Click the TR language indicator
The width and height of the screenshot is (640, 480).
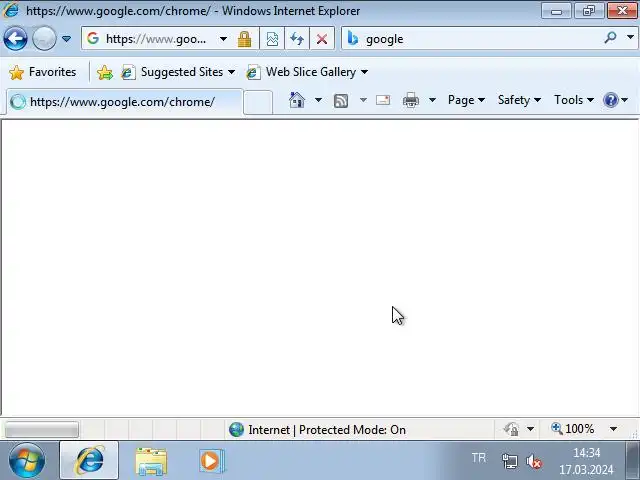[479, 458]
